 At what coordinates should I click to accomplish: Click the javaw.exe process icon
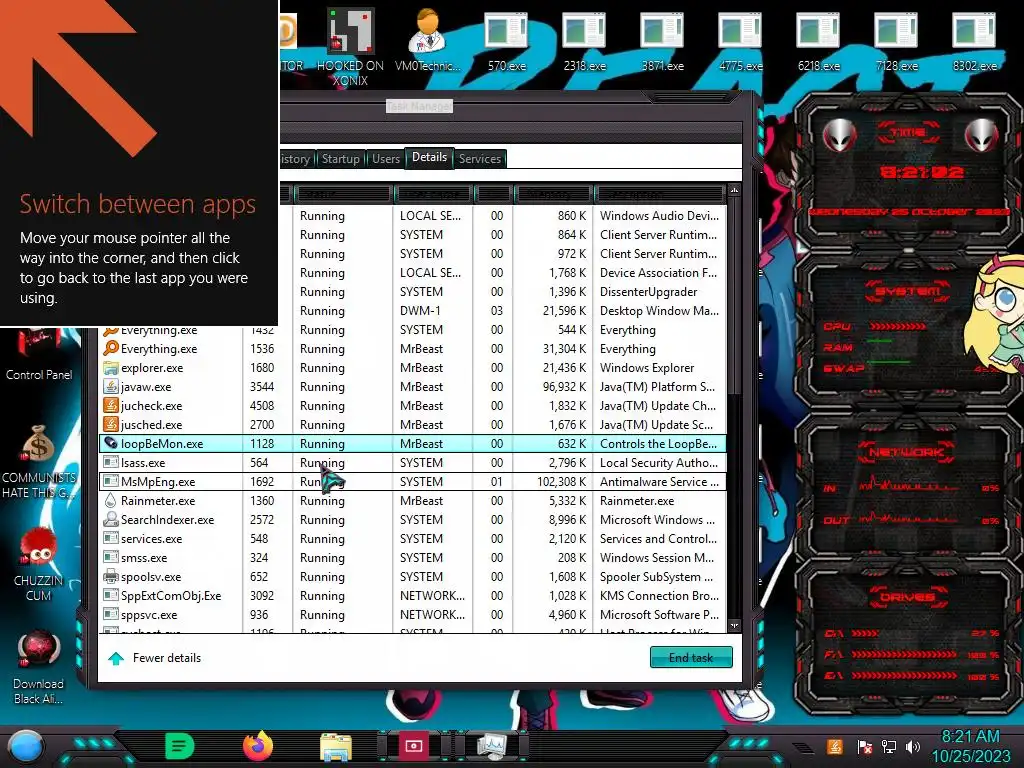pyautogui.click(x=110, y=387)
